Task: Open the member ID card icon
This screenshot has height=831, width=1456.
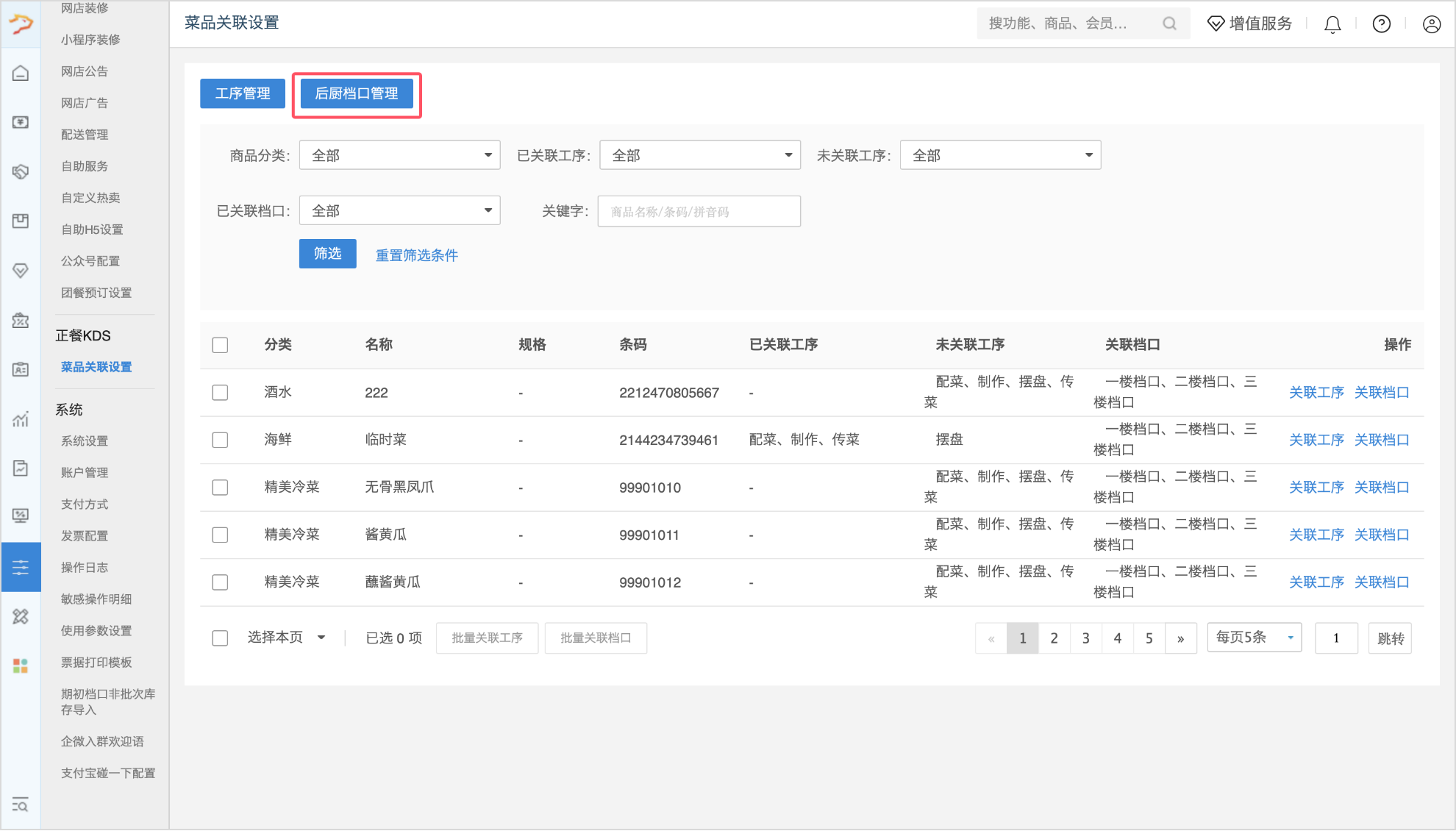Action: [21, 369]
